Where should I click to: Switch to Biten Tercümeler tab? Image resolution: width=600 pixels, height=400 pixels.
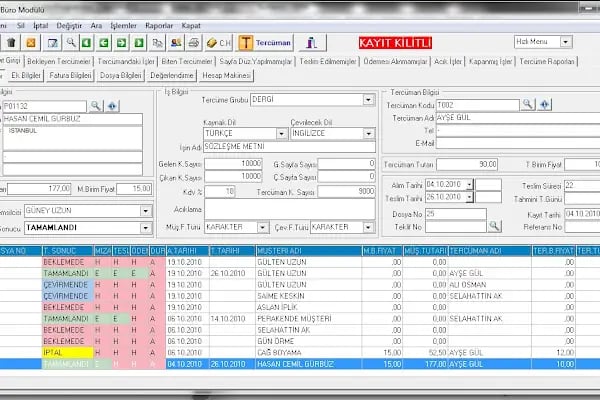pyautogui.click(x=187, y=61)
